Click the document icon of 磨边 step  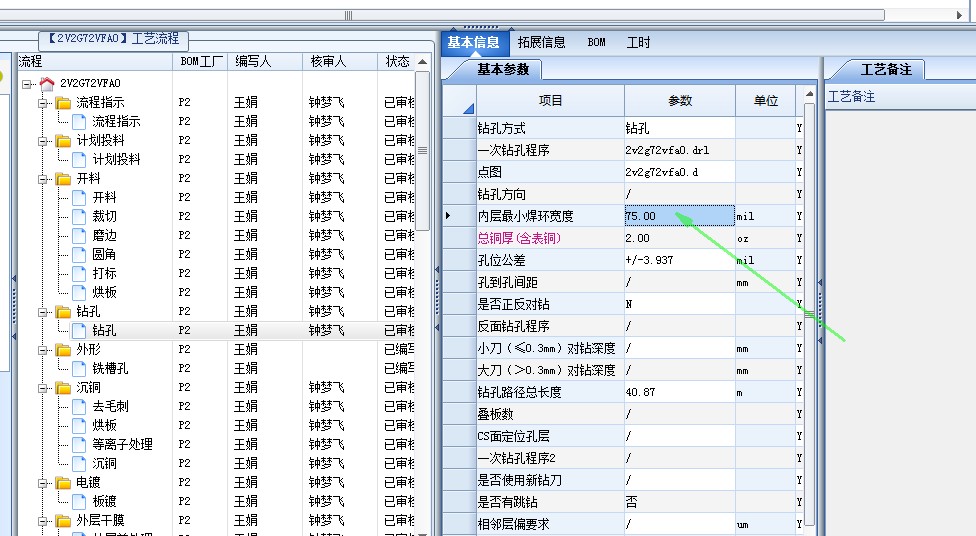pyautogui.click(x=79, y=235)
